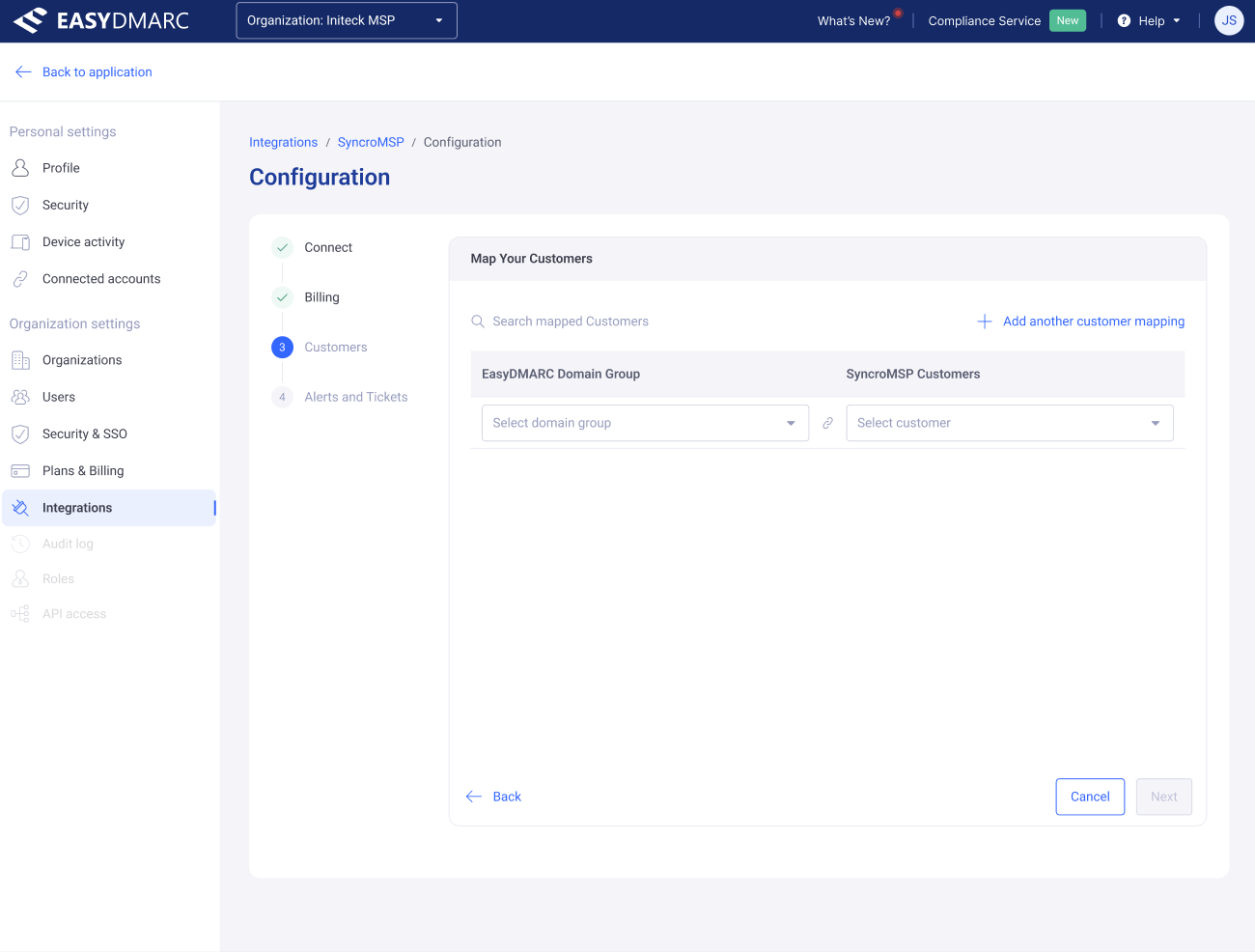Click the link chain icon between dropdowns
The width and height of the screenshot is (1255, 952).
pyautogui.click(x=827, y=423)
